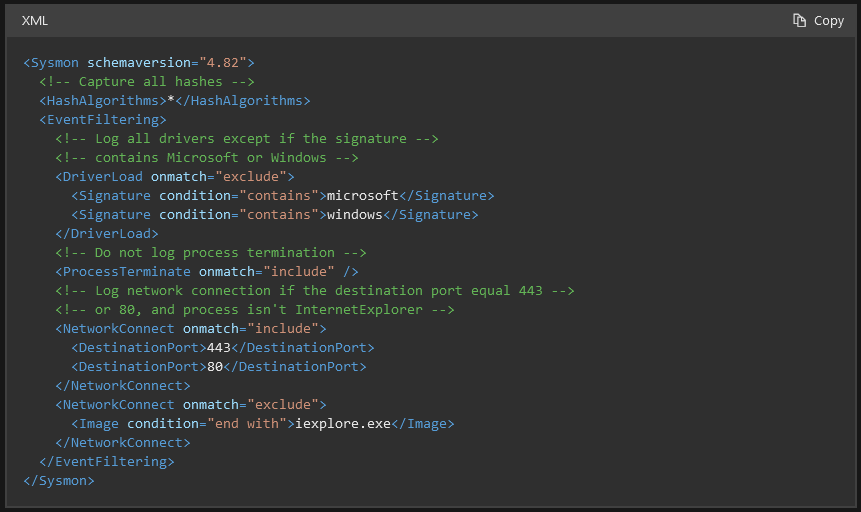Click the Image condition iexplore.exe line

click(x=263, y=424)
